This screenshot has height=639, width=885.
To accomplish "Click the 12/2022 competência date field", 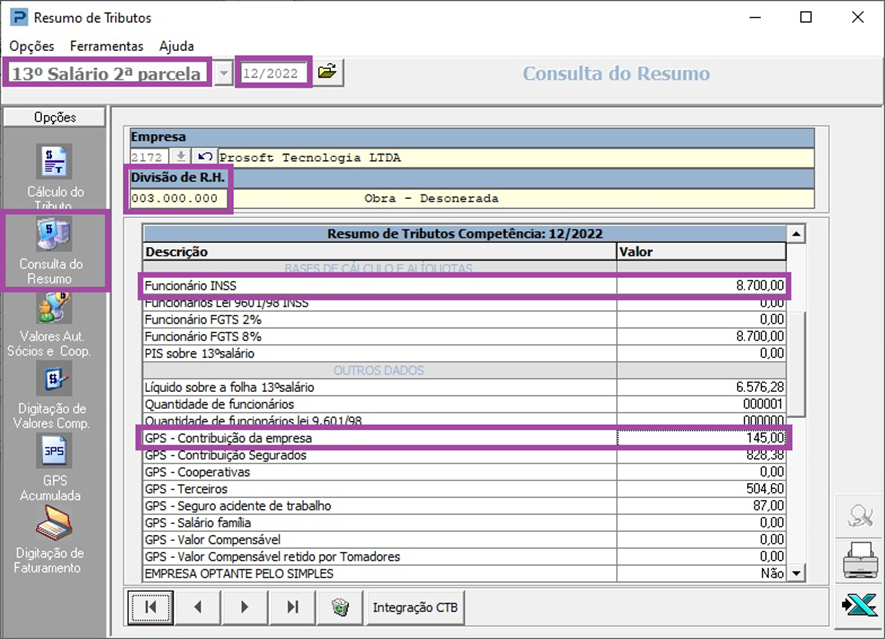I will click(273, 73).
